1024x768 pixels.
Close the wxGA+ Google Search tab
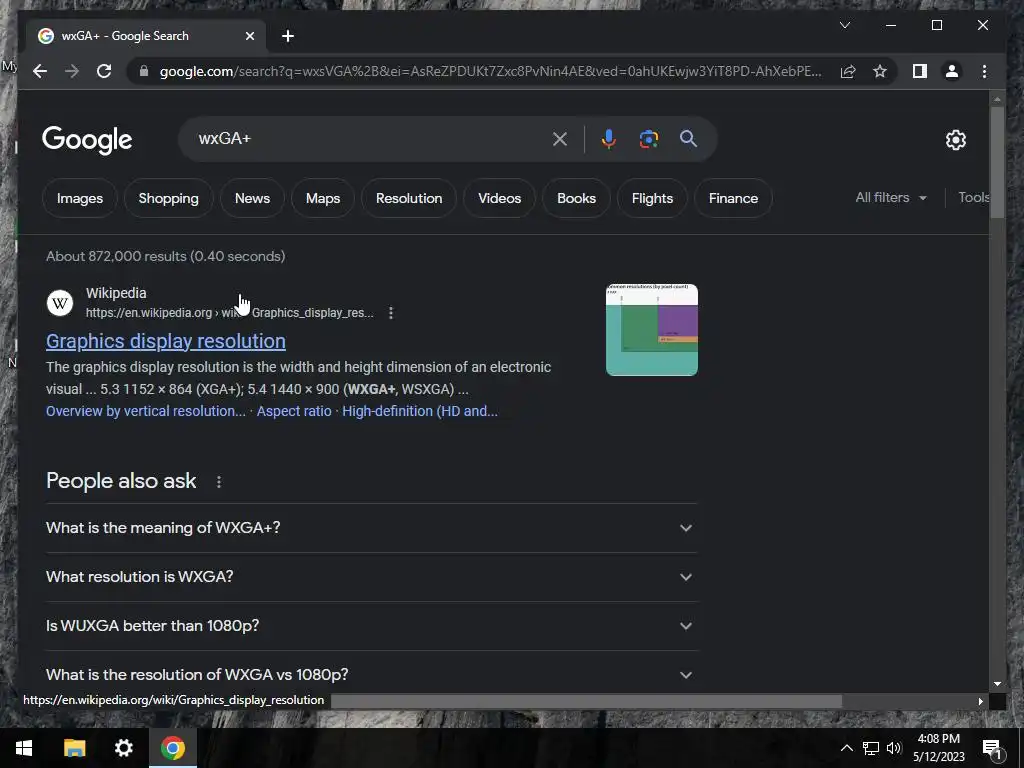[249, 36]
